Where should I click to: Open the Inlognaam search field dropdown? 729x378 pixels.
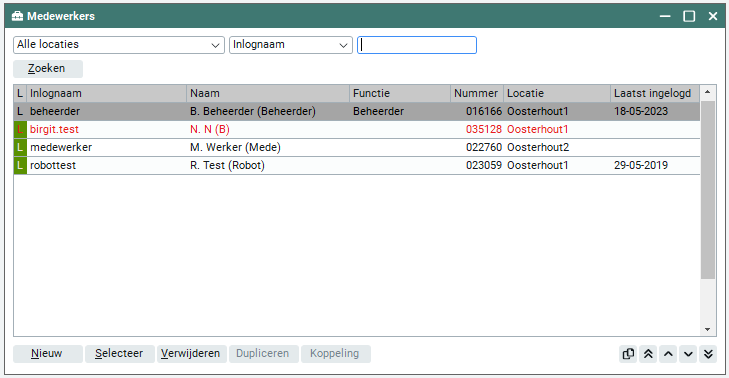tap(291, 45)
